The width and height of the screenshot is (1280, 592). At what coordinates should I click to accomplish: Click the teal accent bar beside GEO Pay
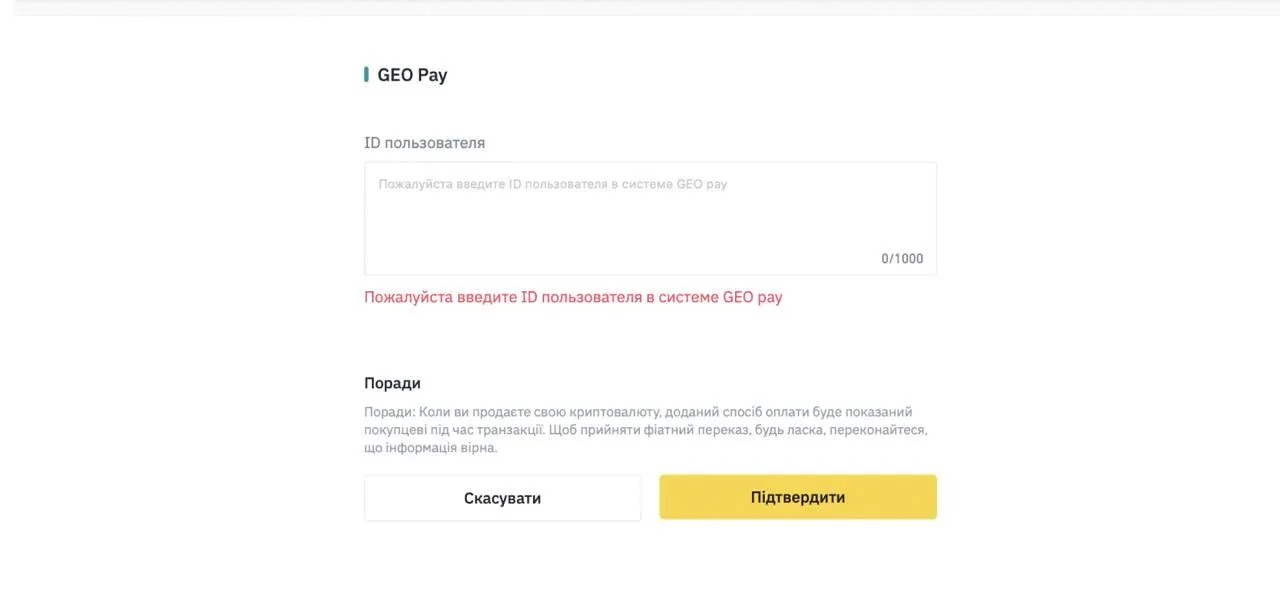pos(366,75)
